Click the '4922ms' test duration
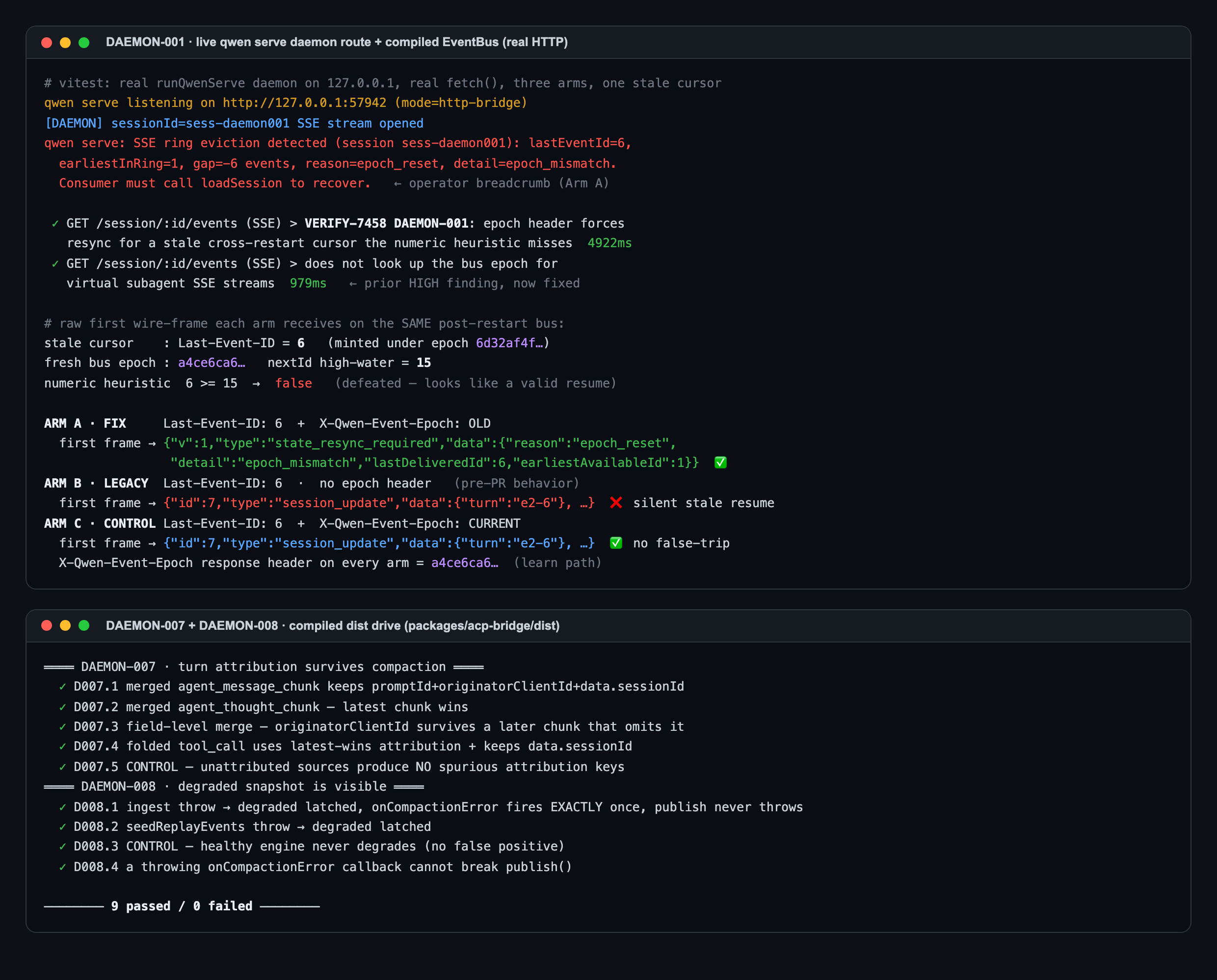Screen dimensions: 1217x980 (x=610, y=243)
